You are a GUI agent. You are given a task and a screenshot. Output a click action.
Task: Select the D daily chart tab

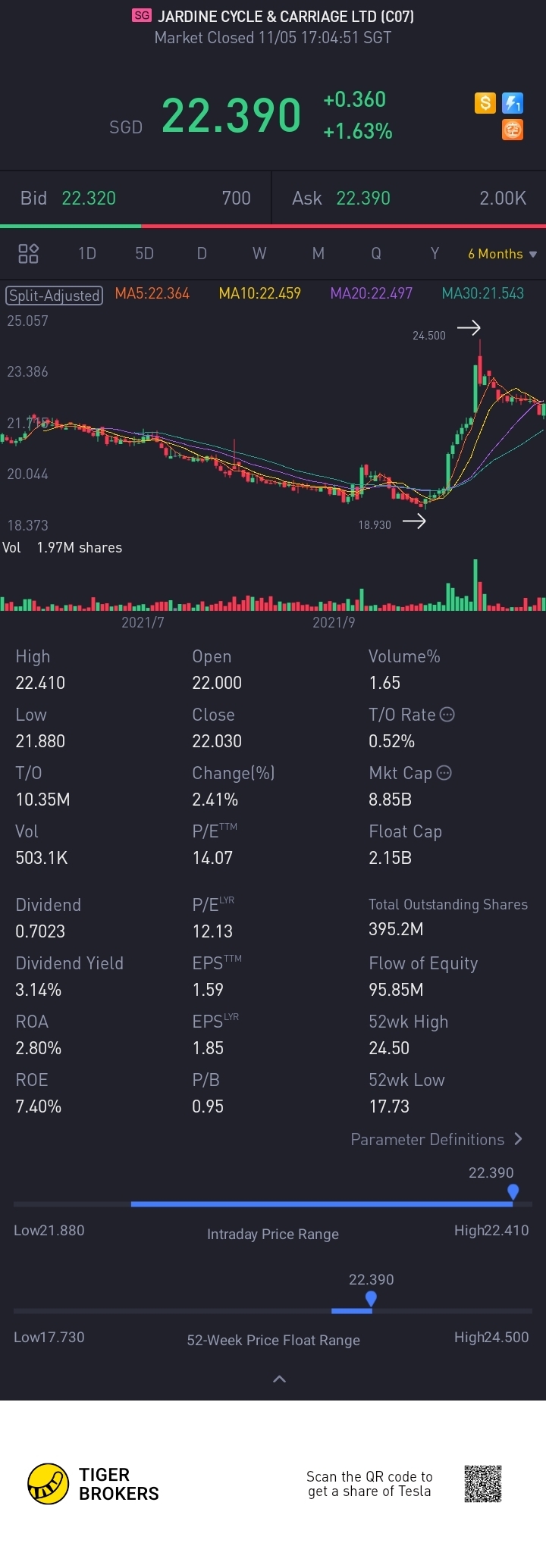pos(202,253)
